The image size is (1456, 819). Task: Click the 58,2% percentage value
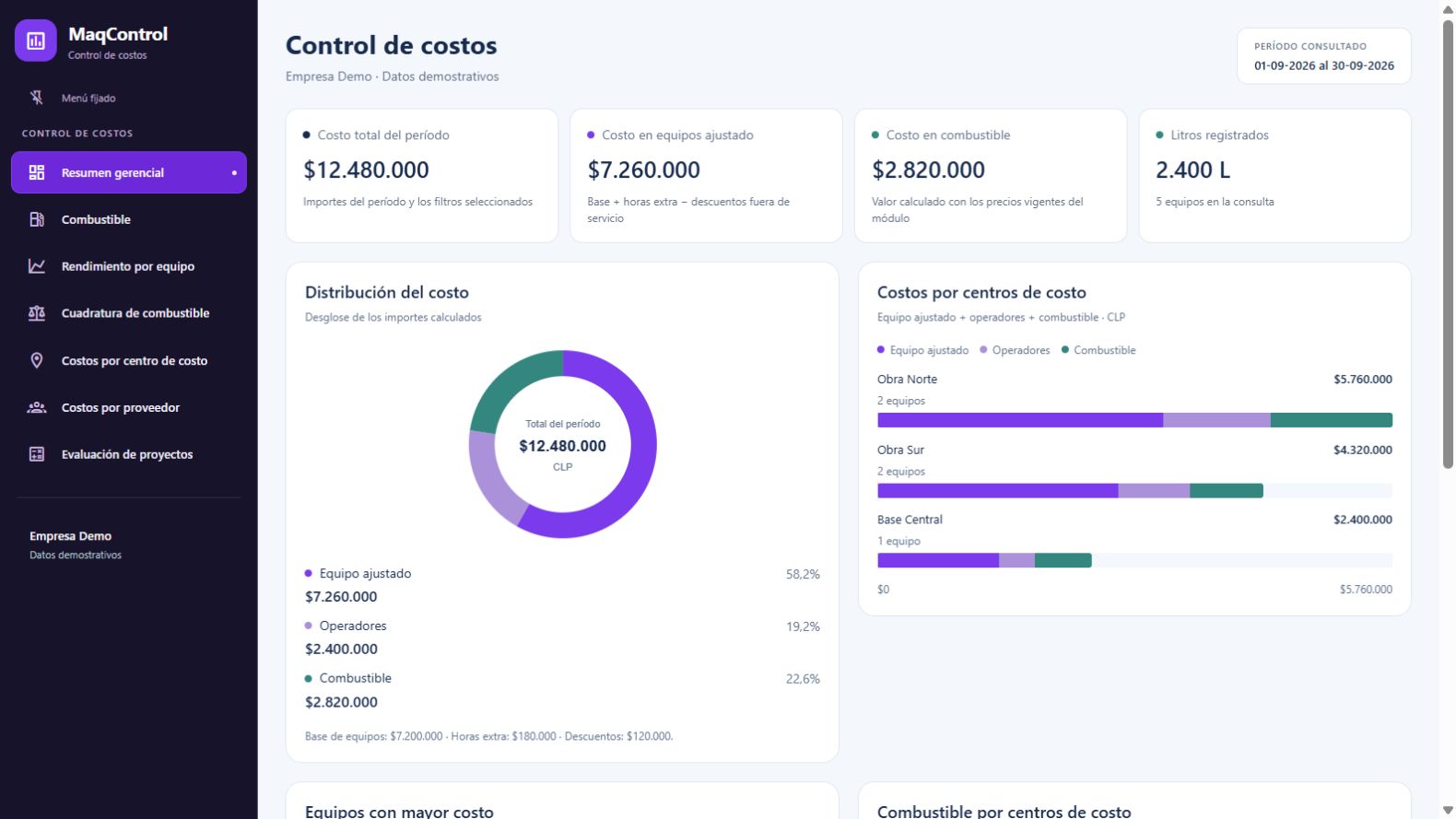(803, 574)
